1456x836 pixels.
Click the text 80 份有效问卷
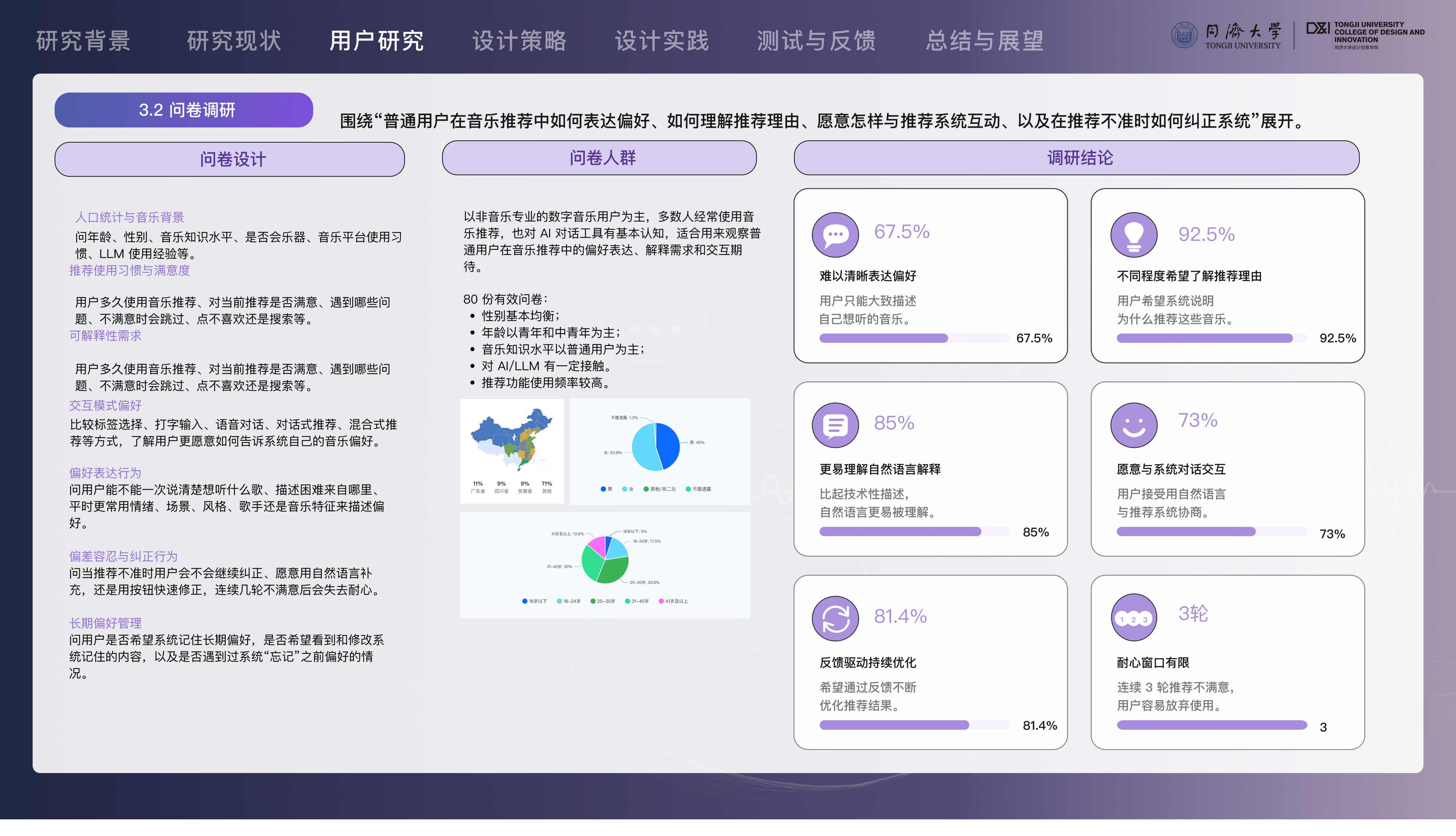(x=505, y=299)
